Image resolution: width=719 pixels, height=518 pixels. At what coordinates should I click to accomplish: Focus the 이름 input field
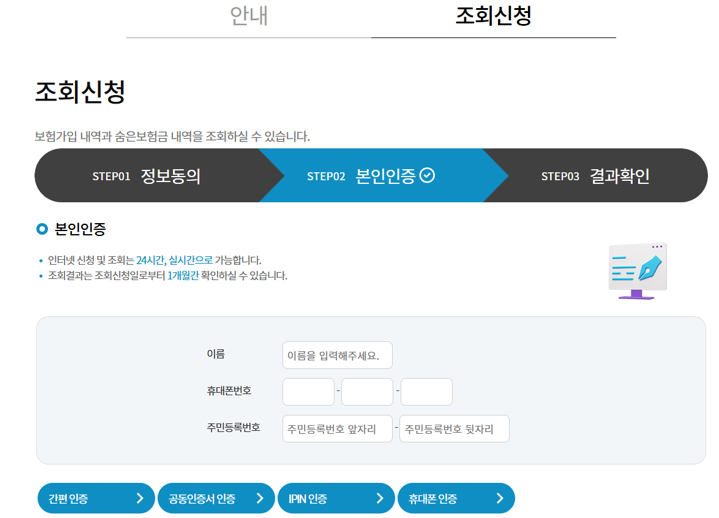click(337, 355)
